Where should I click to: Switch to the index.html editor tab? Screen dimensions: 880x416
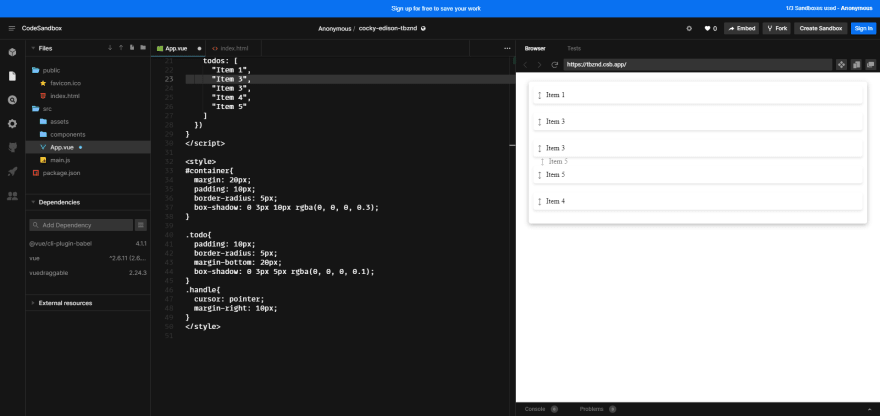[x=233, y=48]
